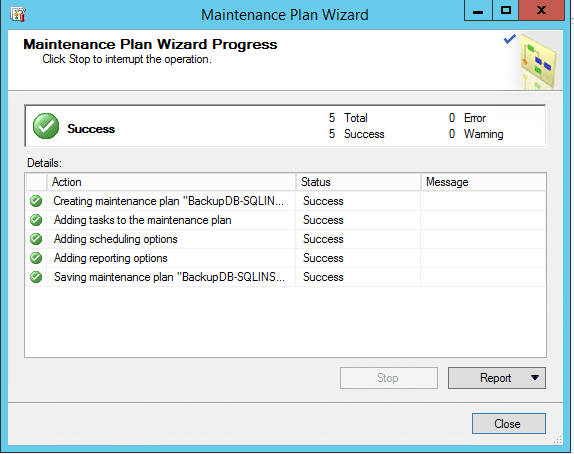
Task: Click the green check beside Adding scheduling options
Action: click(x=36, y=239)
